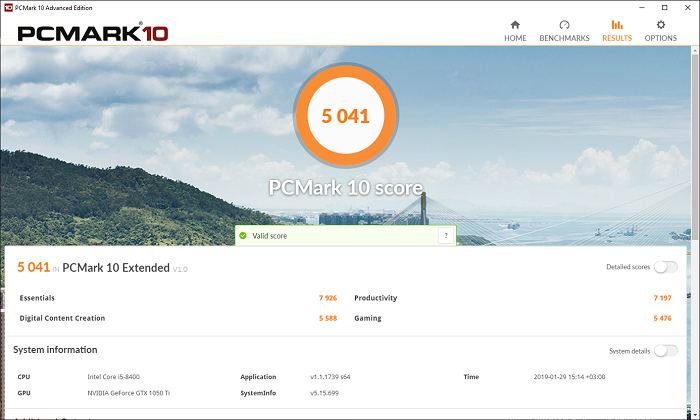
Task: Click the scrollbar down arrow
Action: (x=694, y=414)
